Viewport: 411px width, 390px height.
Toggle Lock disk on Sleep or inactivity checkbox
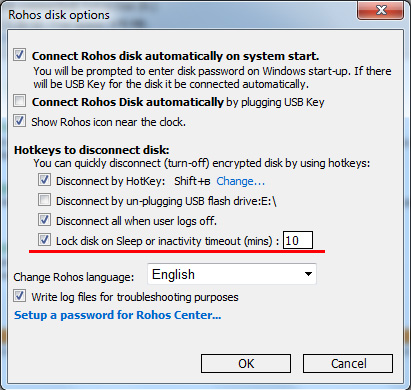[x=44, y=240]
